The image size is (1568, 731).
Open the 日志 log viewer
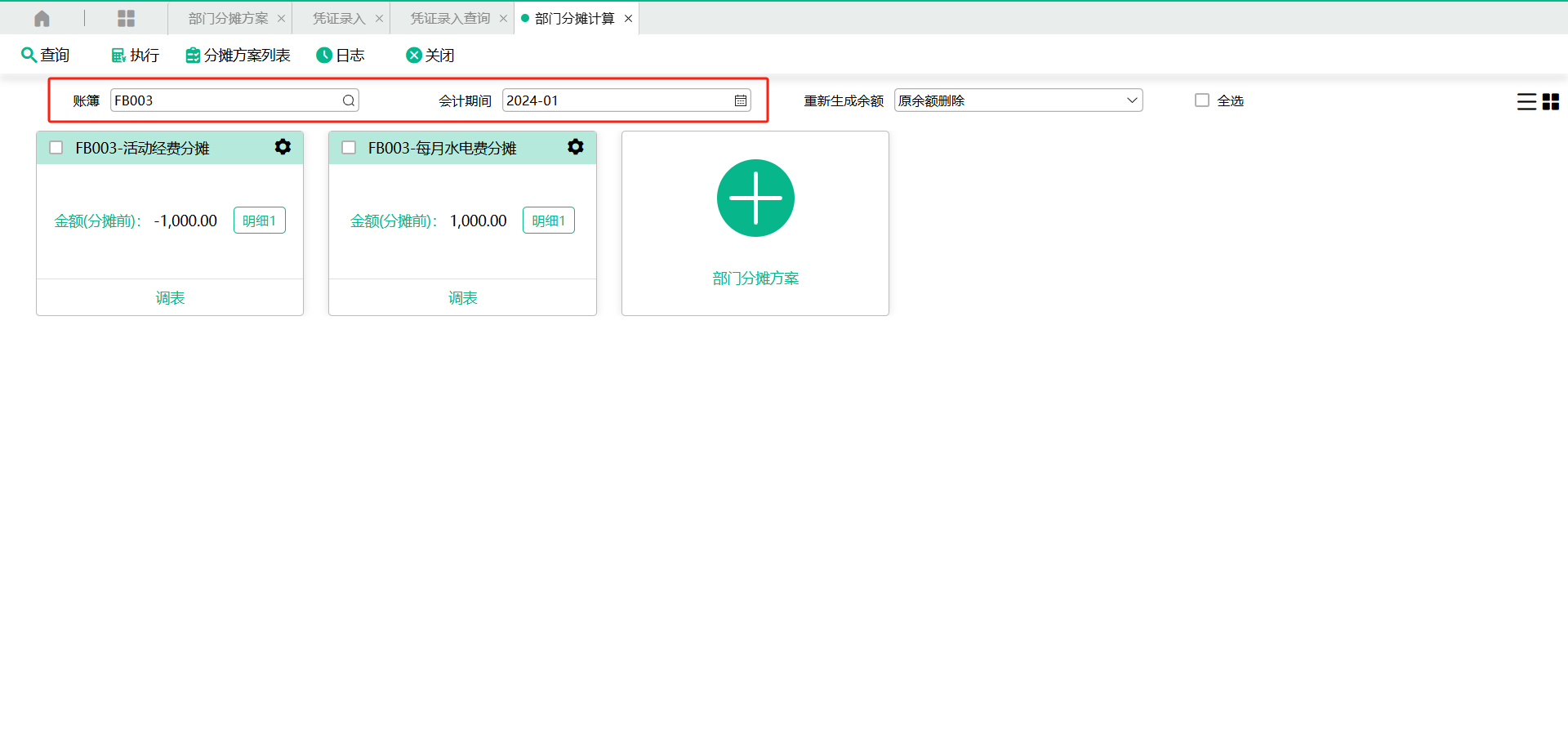(x=341, y=55)
